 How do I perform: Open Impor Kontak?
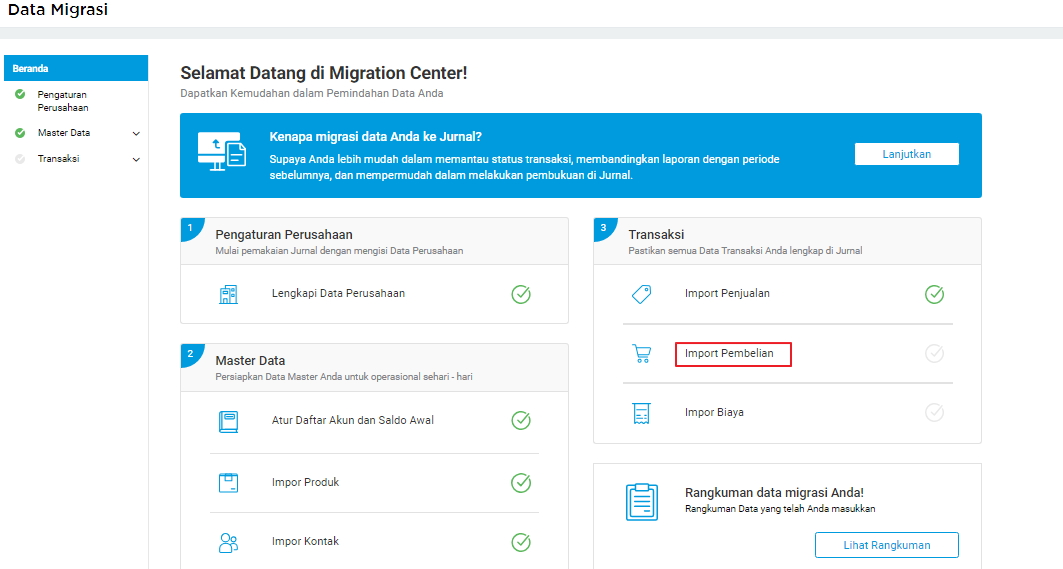(x=305, y=541)
